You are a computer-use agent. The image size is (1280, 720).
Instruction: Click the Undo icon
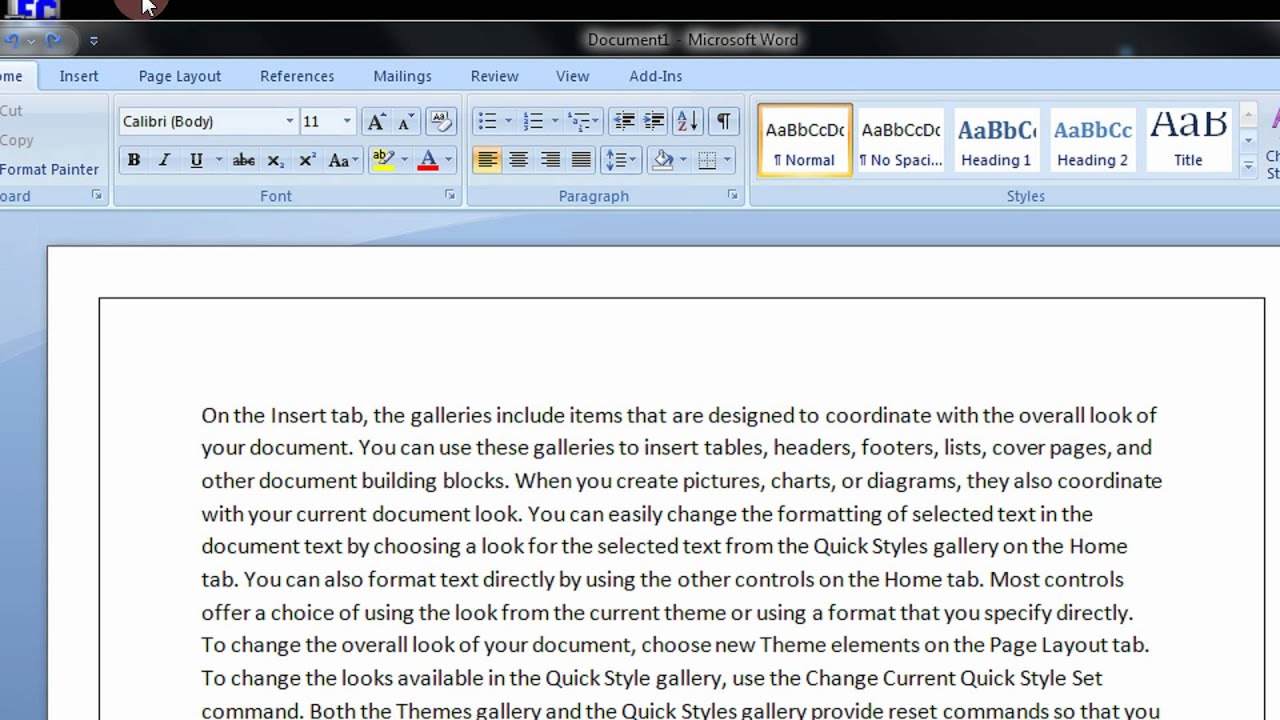click(13, 41)
